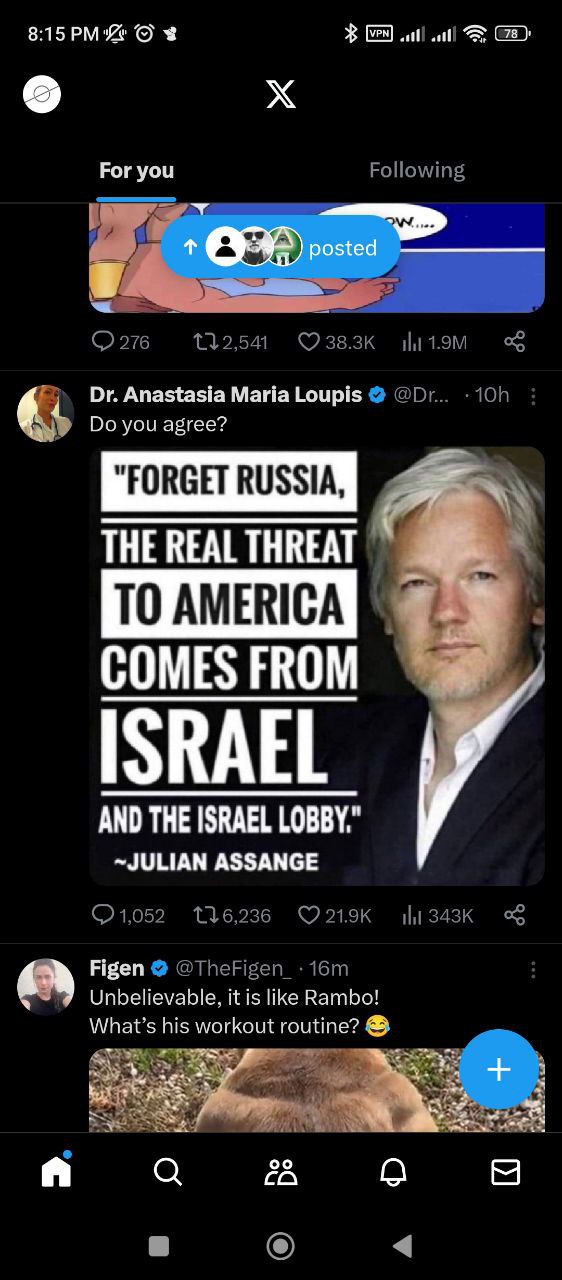Open the Julian Assange quote image
The width and height of the screenshot is (562, 1280).
click(317, 666)
